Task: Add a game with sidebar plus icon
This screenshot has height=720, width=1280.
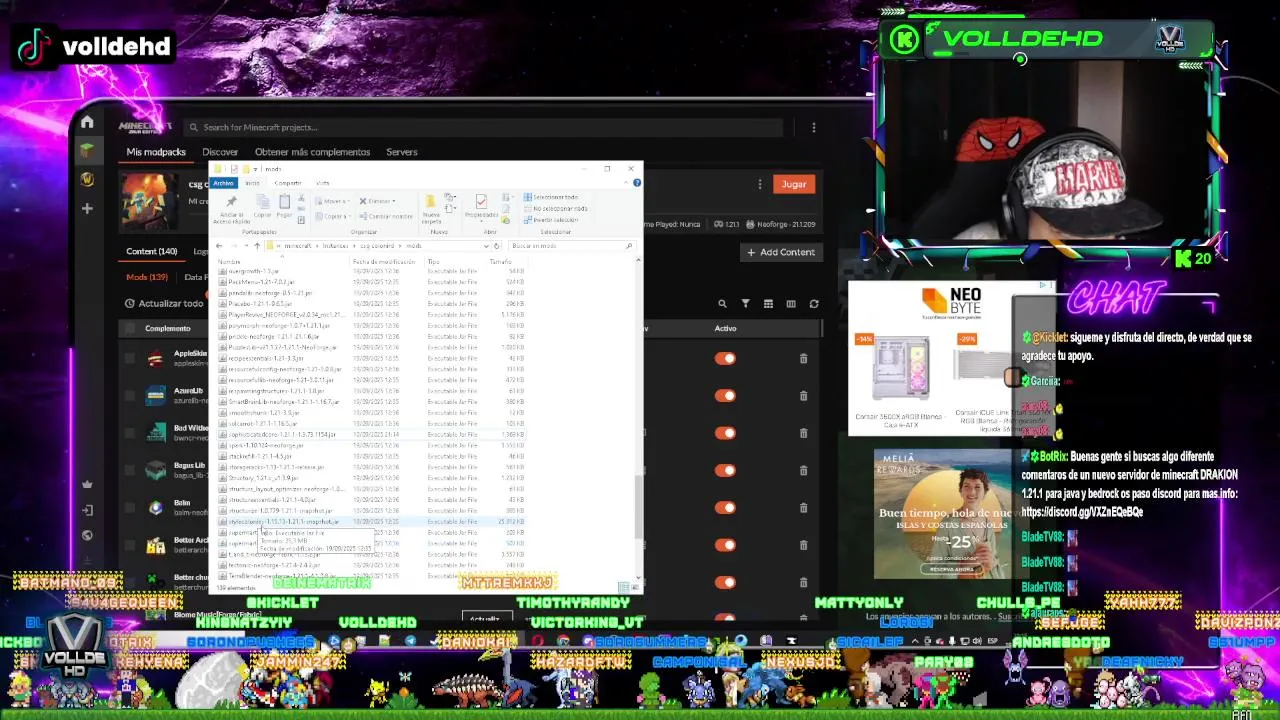Action: pos(87,208)
